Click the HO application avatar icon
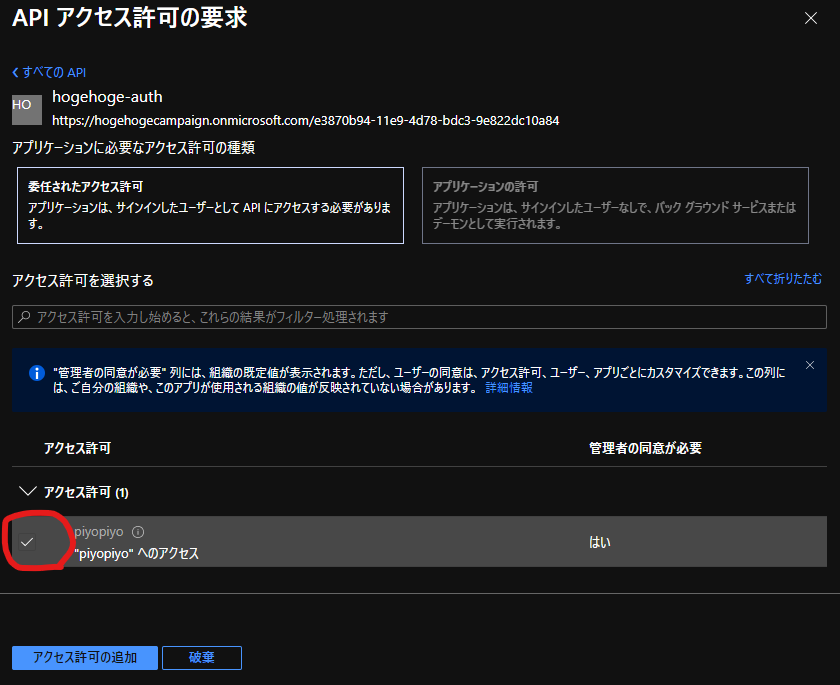The width and height of the screenshot is (840, 685). coord(27,110)
